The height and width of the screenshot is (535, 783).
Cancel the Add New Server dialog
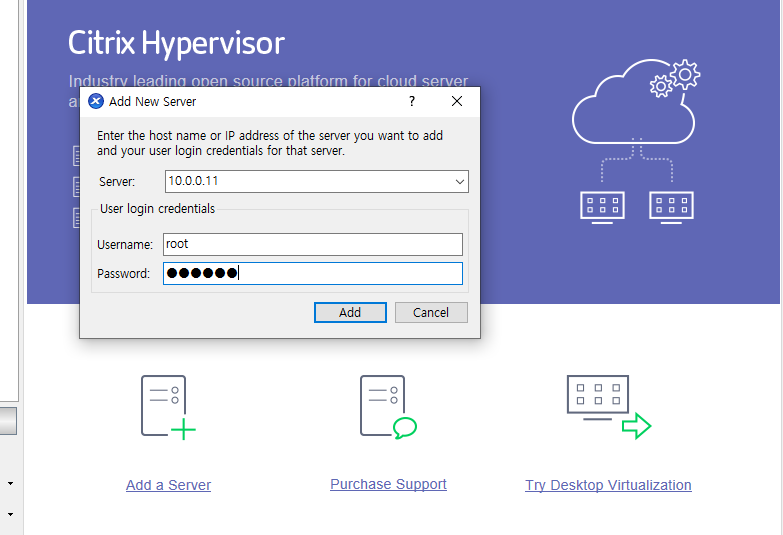coord(431,312)
